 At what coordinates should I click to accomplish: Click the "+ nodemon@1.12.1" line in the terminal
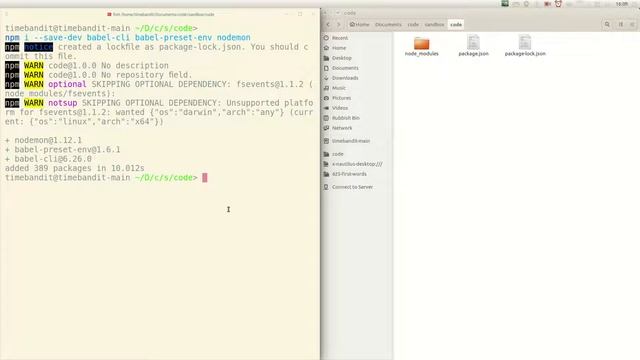(x=43, y=140)
